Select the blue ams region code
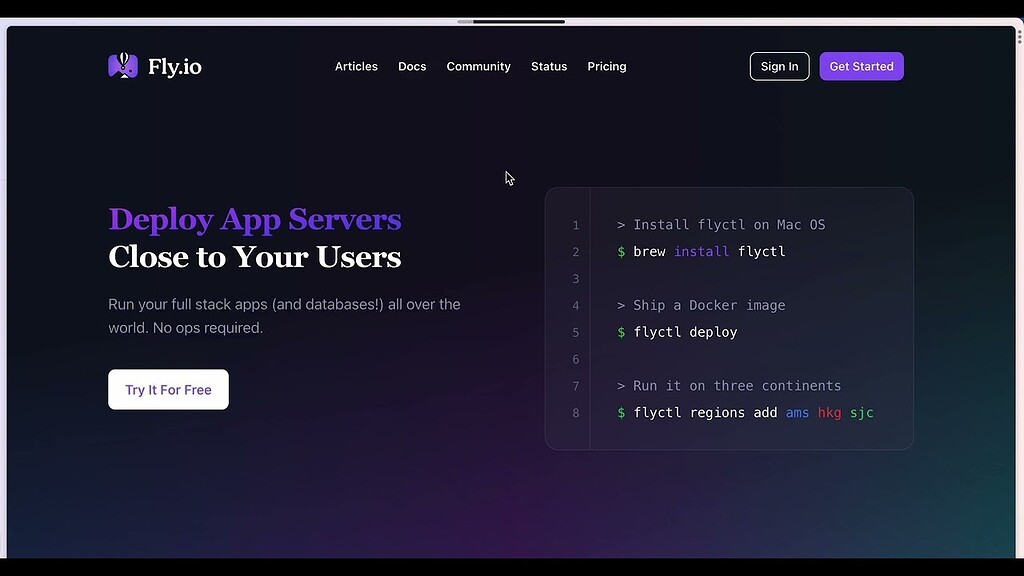 coord(797,412)
